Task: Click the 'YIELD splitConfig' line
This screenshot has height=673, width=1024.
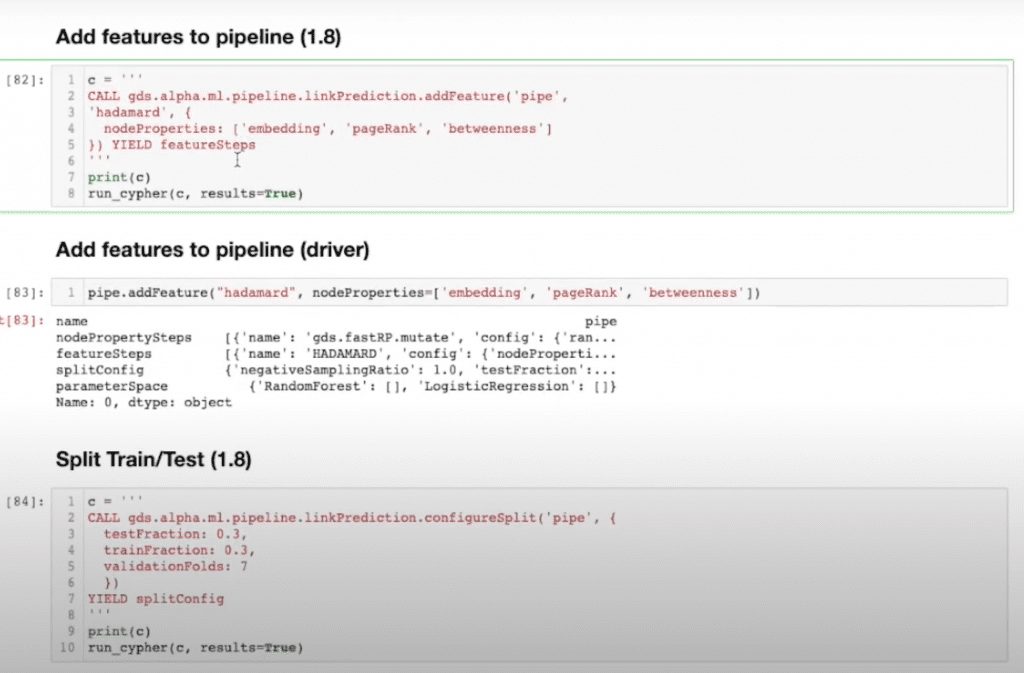Action: tap(155, 599)
